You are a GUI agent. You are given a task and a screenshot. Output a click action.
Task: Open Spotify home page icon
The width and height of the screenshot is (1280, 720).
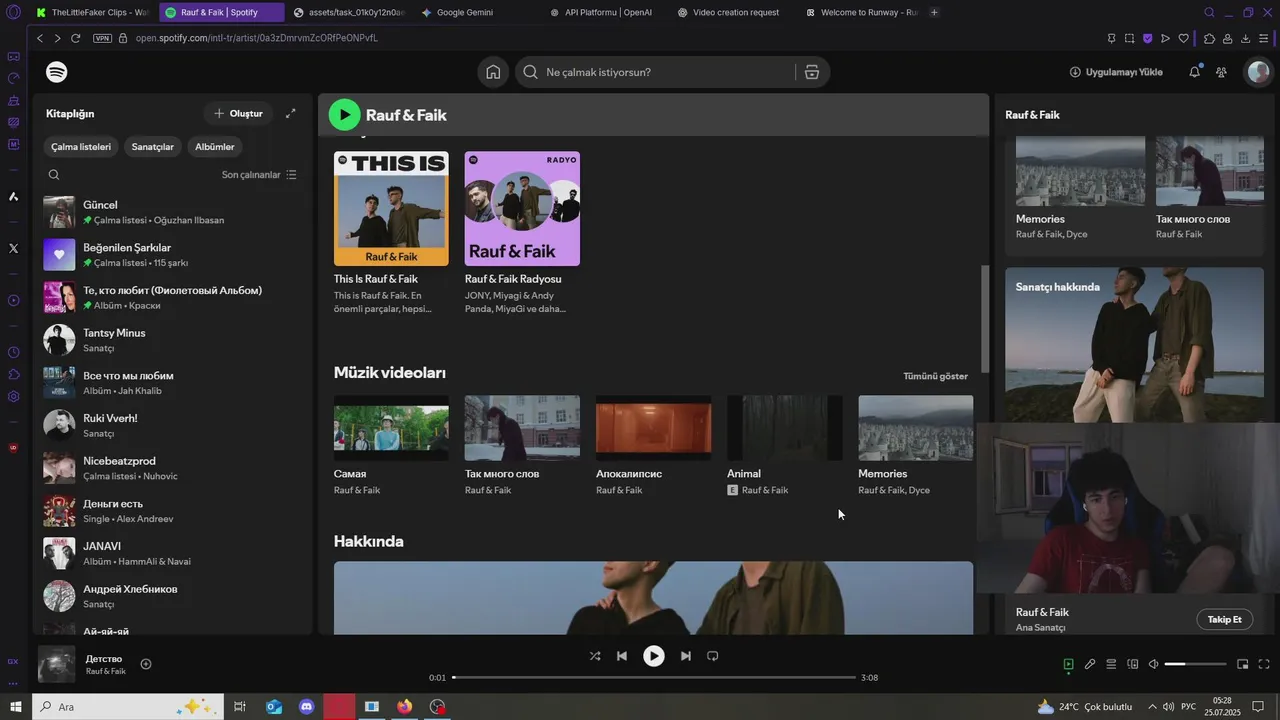click(493, 72)
